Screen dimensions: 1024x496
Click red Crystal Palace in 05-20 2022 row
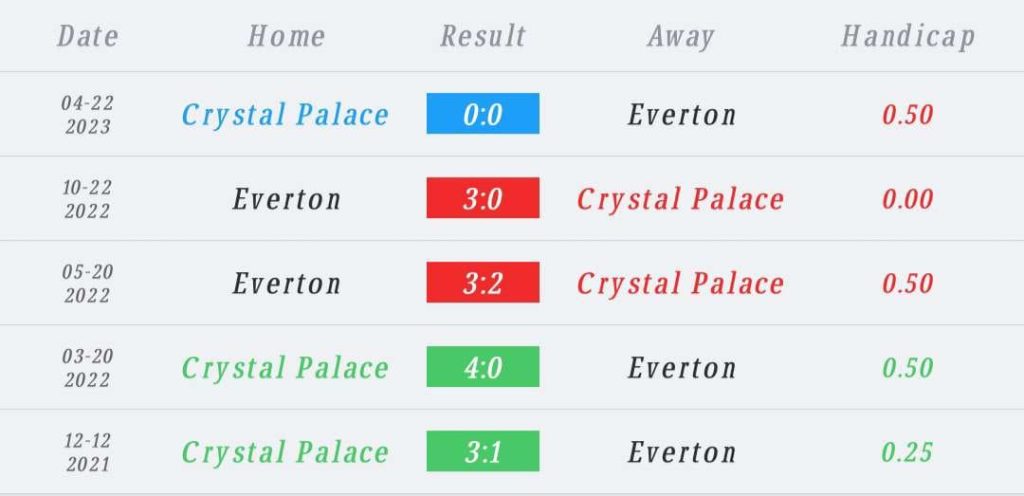coord(680,283)
